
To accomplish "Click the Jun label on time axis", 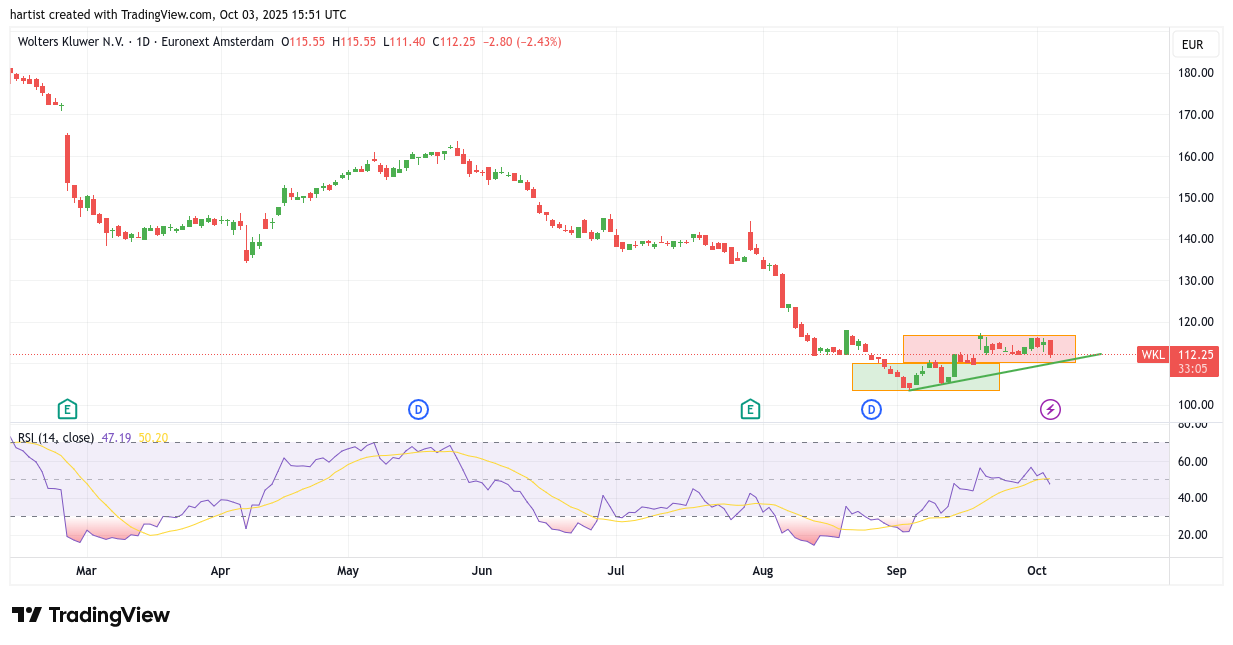I will pyautogui.click(x=482, y=571).
